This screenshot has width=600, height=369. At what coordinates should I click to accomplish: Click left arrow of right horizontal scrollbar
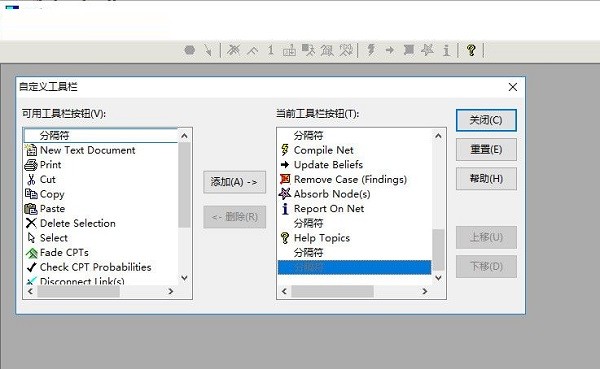[284, 291]
